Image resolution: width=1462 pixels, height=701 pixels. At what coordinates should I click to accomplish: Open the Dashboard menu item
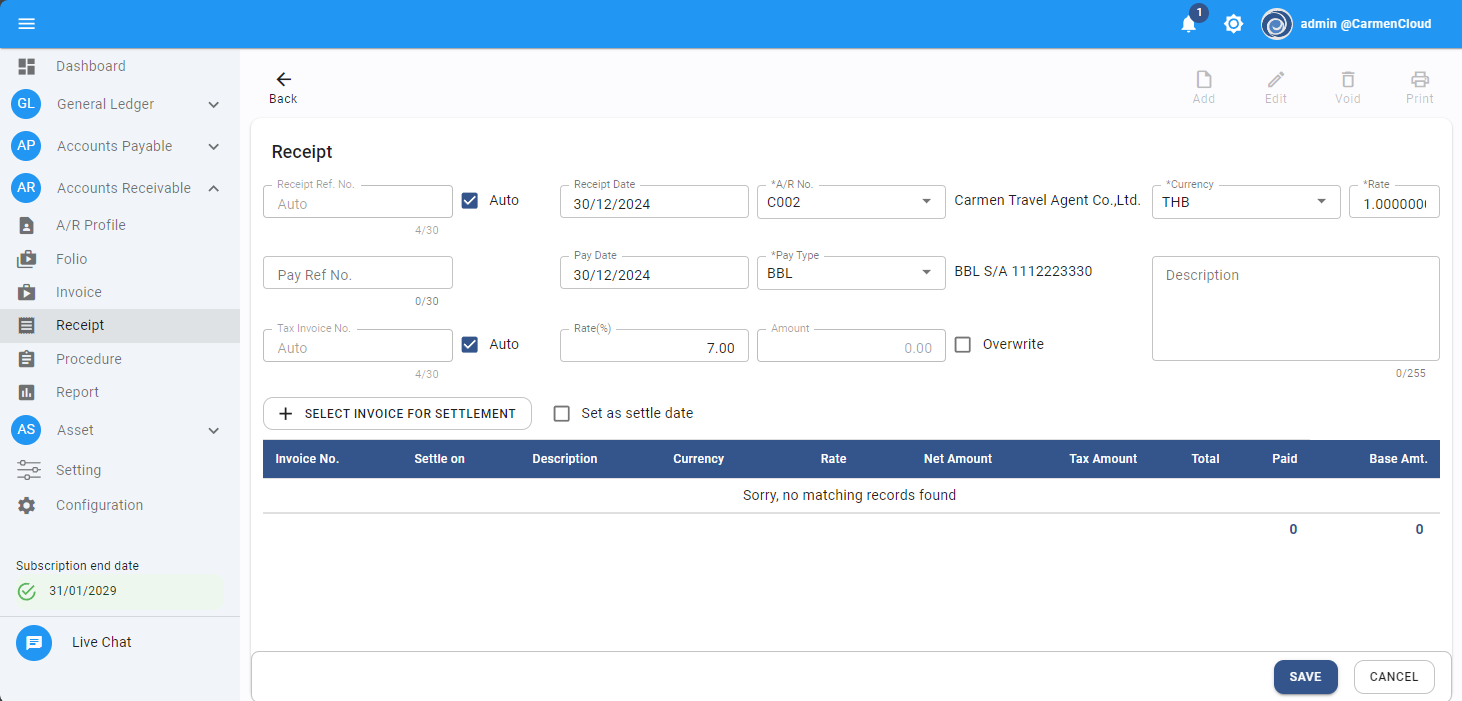(x=90, y=66)
